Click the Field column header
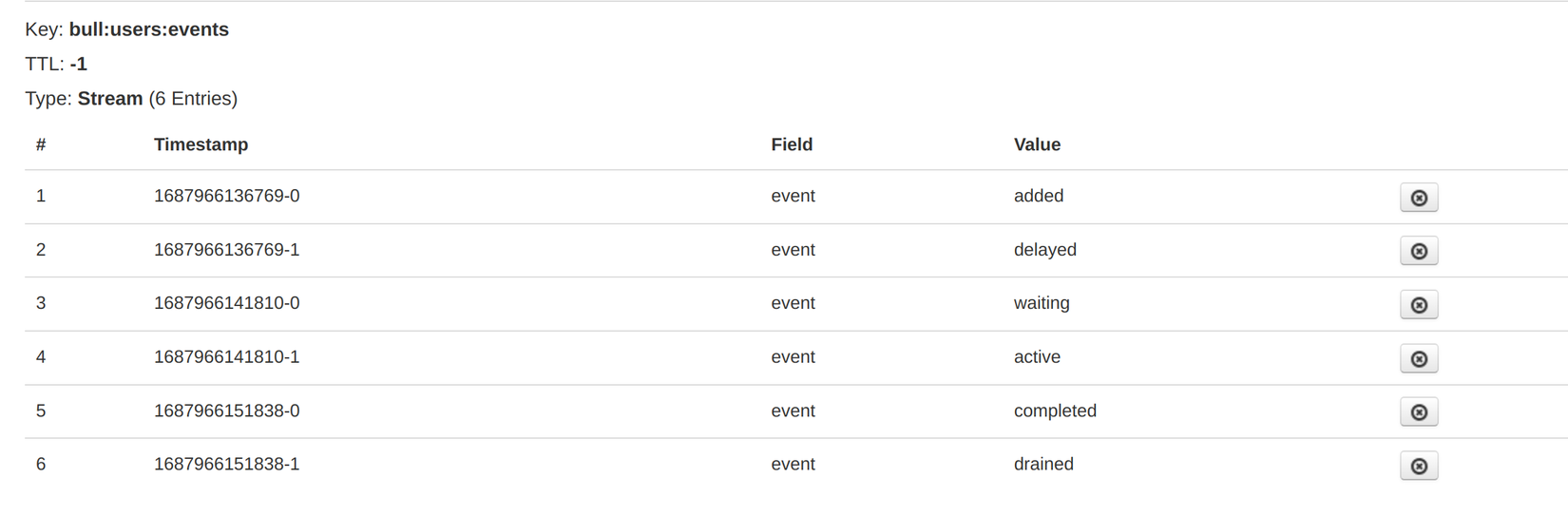Viewport: 1568px width, 516px height. [791, 144]
